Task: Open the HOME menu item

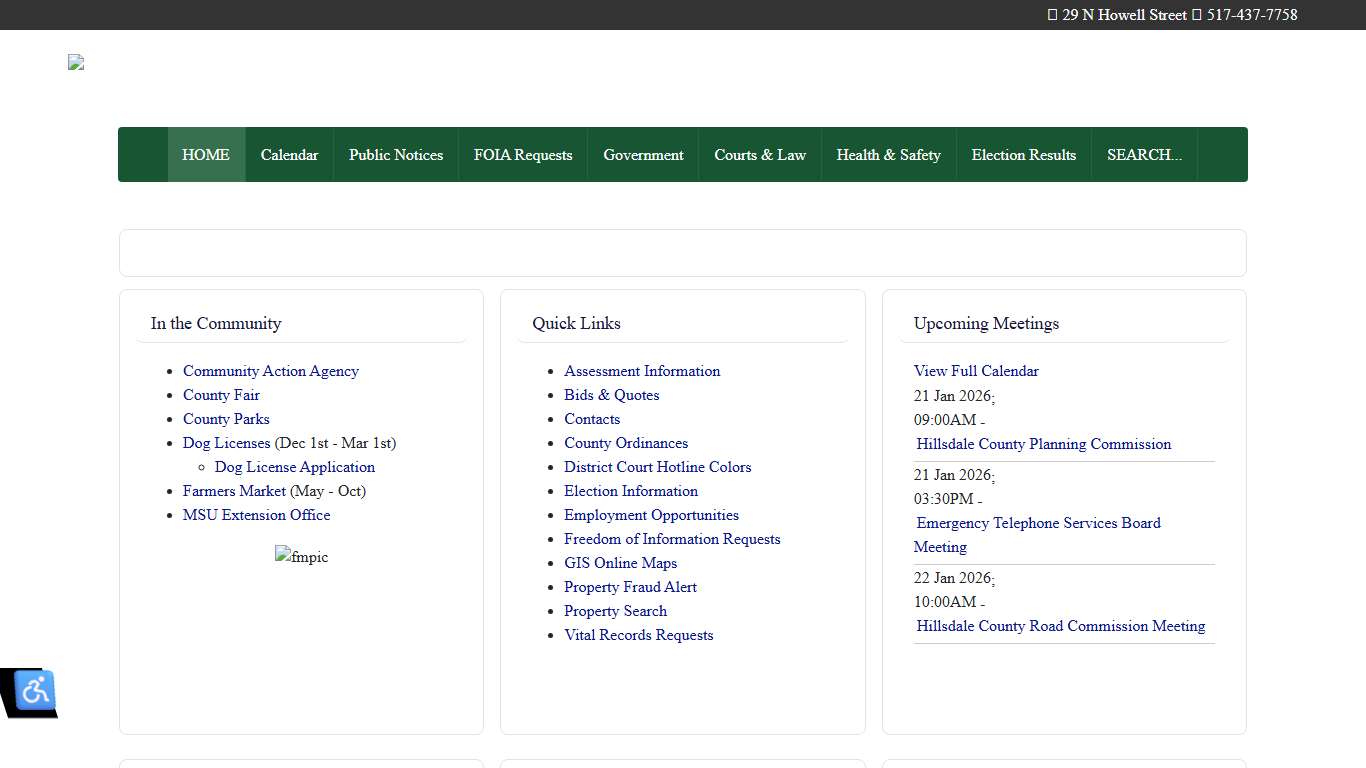Action: pos(206,155)
